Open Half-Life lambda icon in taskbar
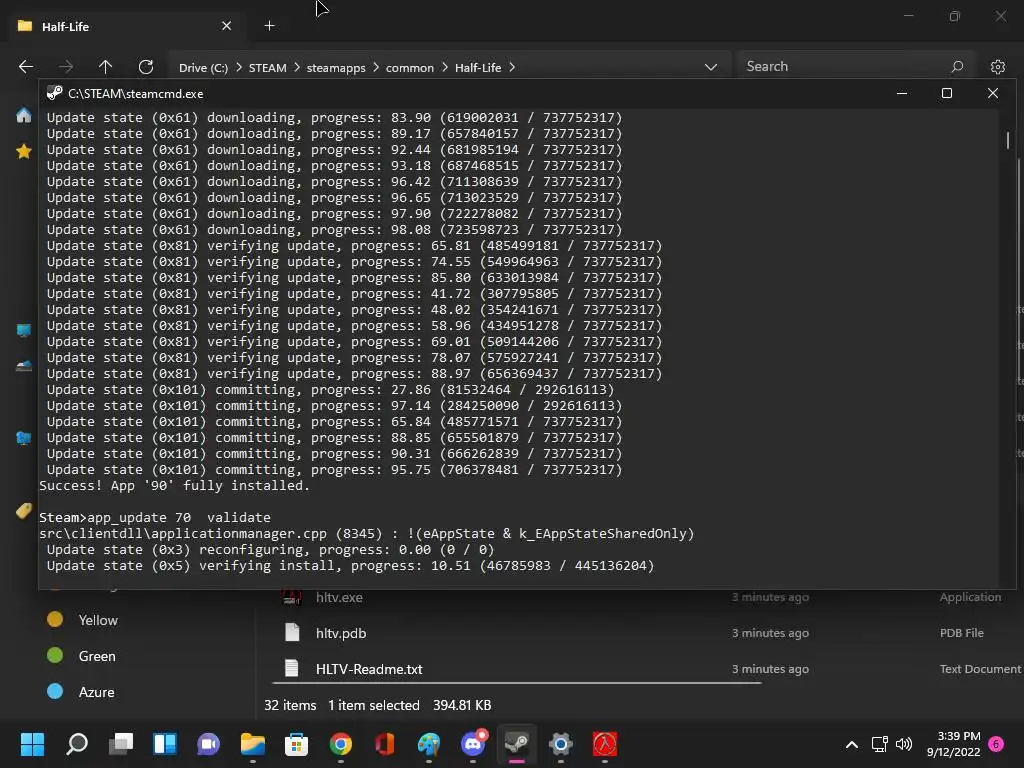Image resolution: width=1024 pixels, height=768 pixels. pyautogui.click(x=605, y=744)
